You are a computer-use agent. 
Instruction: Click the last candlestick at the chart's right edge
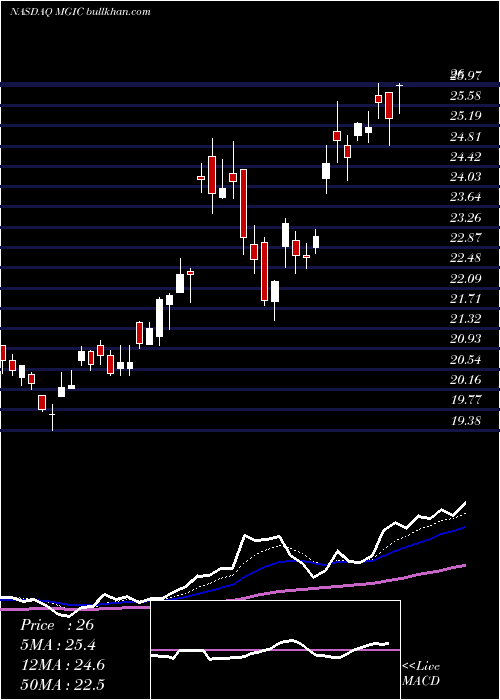click(400, 99)
